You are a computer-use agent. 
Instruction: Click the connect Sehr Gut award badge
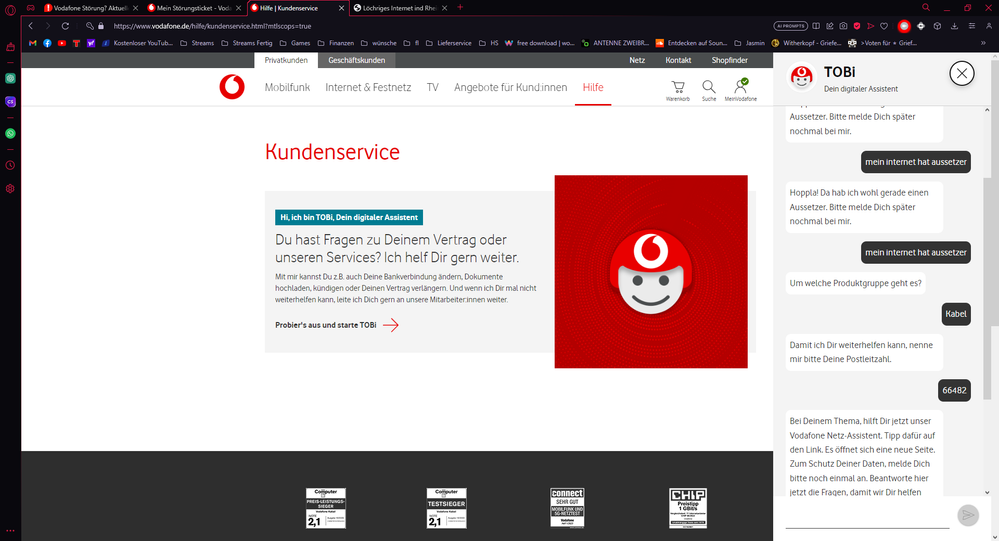(x=567, y=508)
